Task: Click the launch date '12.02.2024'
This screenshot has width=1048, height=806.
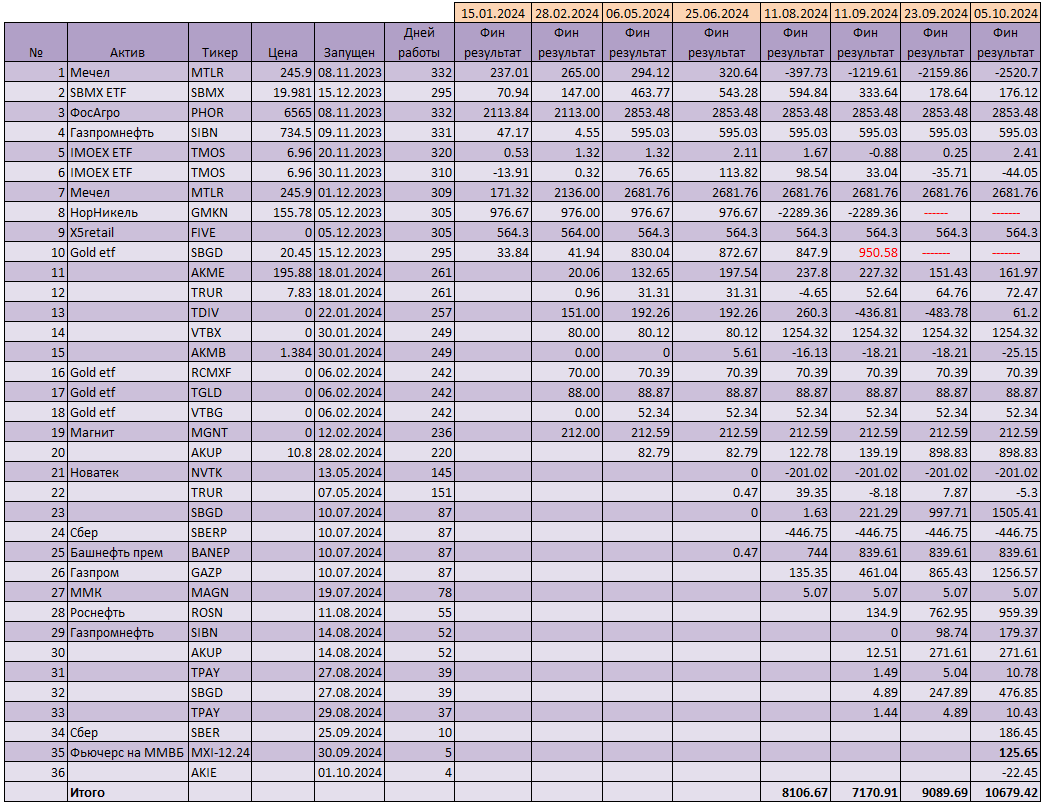Action: pos(350,432)
